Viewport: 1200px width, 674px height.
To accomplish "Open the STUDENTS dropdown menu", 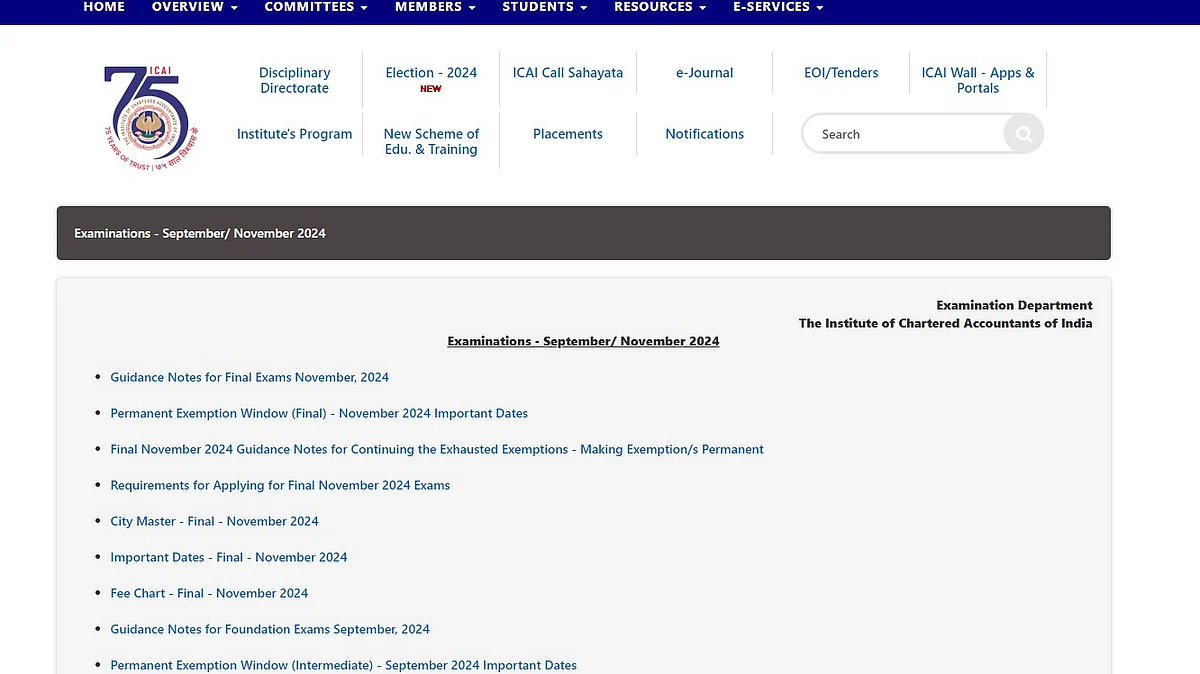I will (x=545, y=7).
